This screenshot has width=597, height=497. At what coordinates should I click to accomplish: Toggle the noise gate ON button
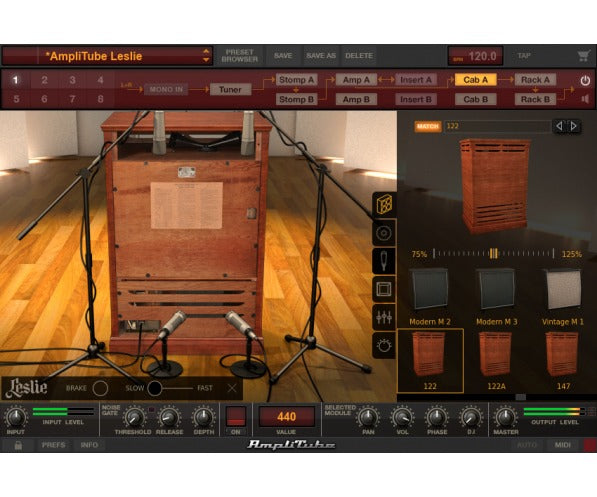pyautogui.click(x=236, y=416)
